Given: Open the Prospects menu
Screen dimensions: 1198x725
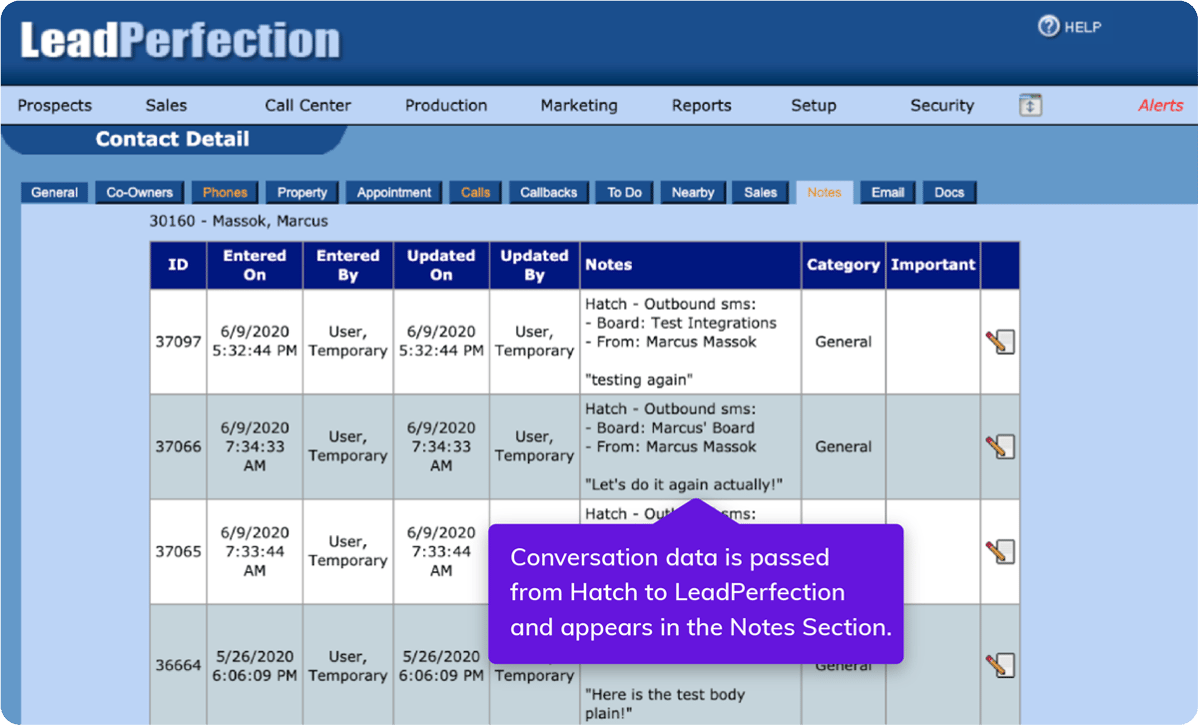Looking at the screenshot, I should [x=54, y=104].
